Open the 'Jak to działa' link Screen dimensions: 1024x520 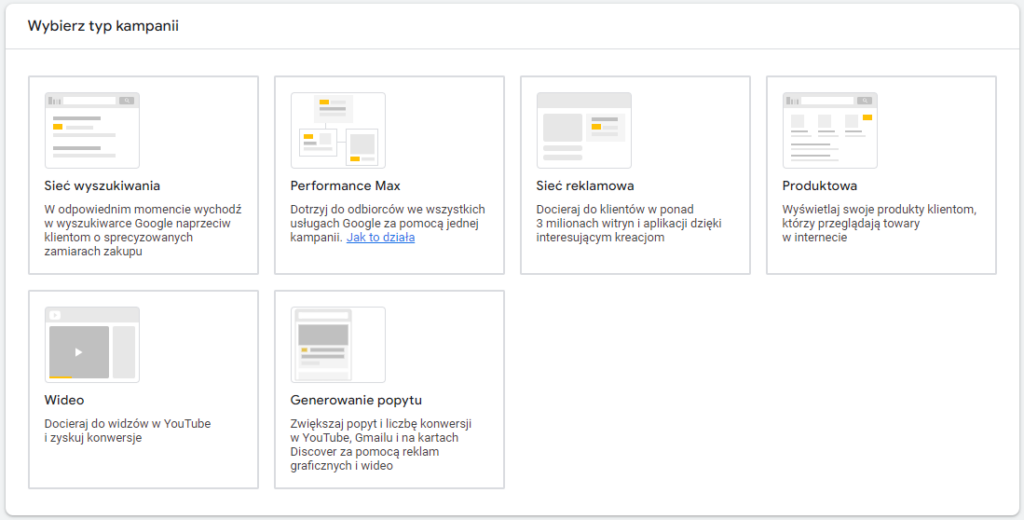click(x=381, y=237)
